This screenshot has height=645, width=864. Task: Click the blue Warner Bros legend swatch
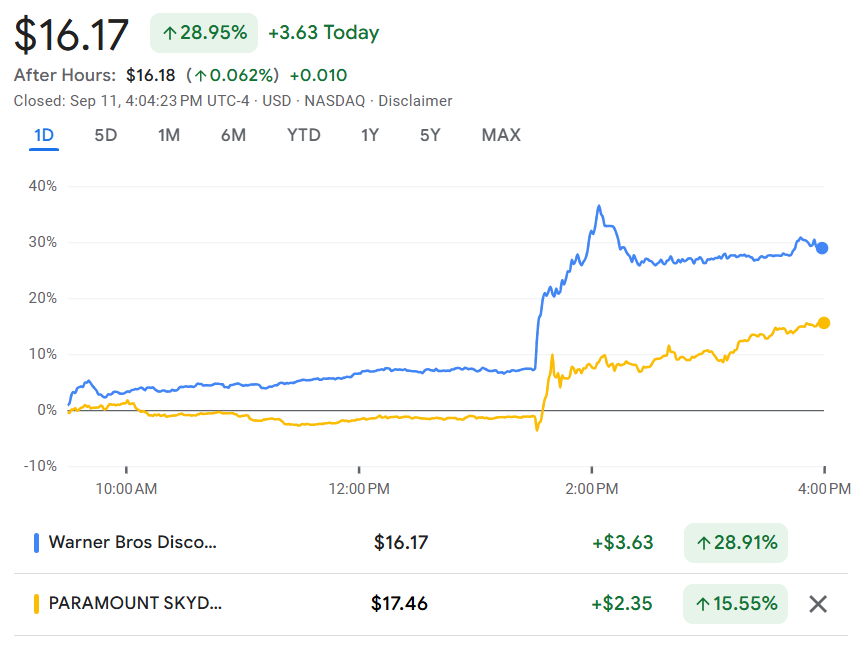pyautogui.click(x=37, y=543)
